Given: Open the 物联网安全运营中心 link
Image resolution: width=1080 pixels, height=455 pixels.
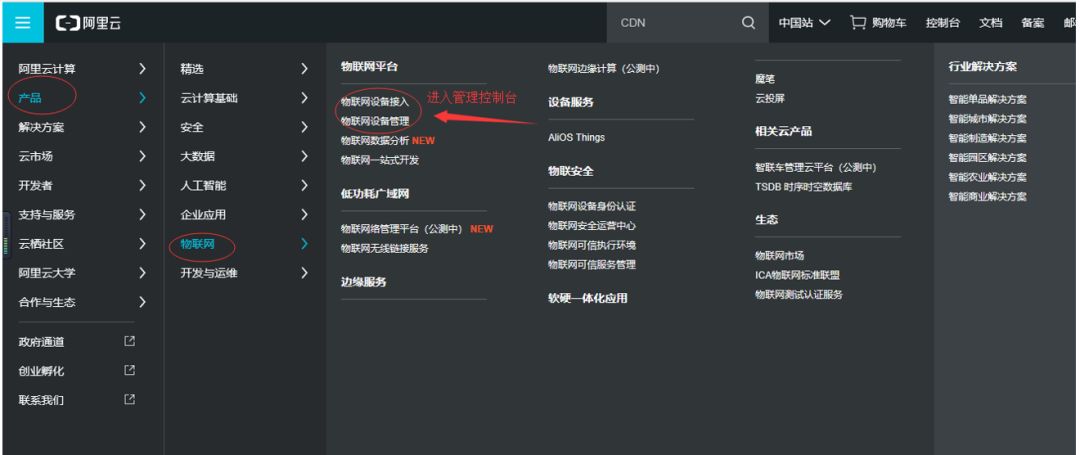Looking at the screenshot, I should [x=592, y=225].
